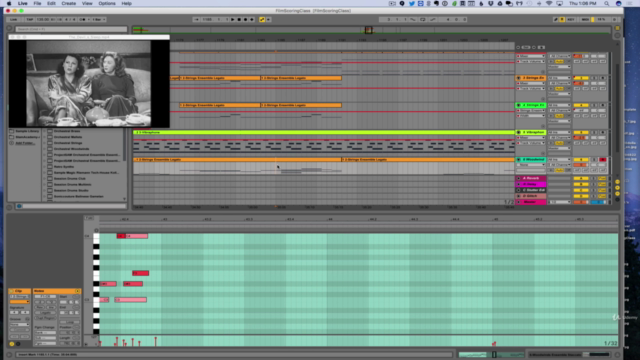Click the browser search field

[x=71, y=29]
